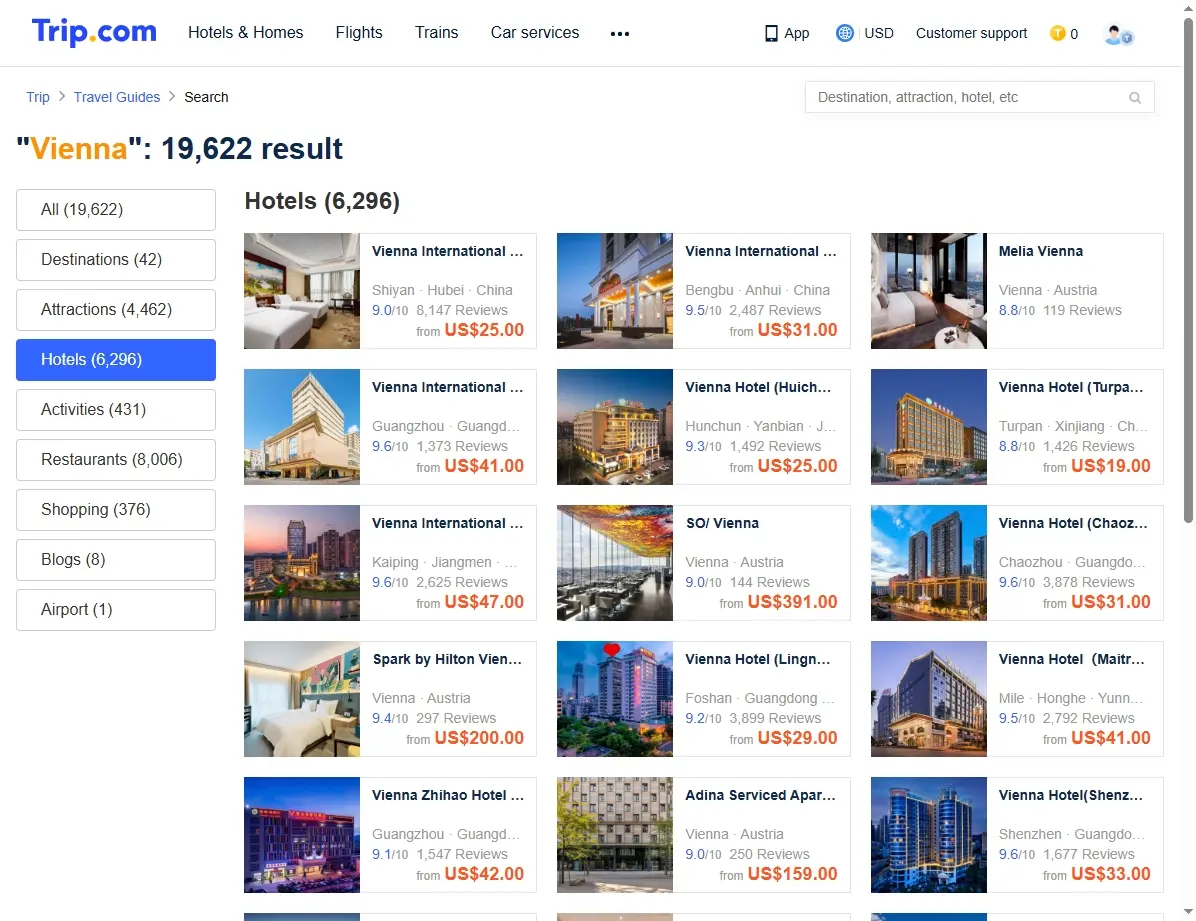The image size is (1196, 921).
Task: Click Melia Vienna hotel title
Action: (1040, 251)
